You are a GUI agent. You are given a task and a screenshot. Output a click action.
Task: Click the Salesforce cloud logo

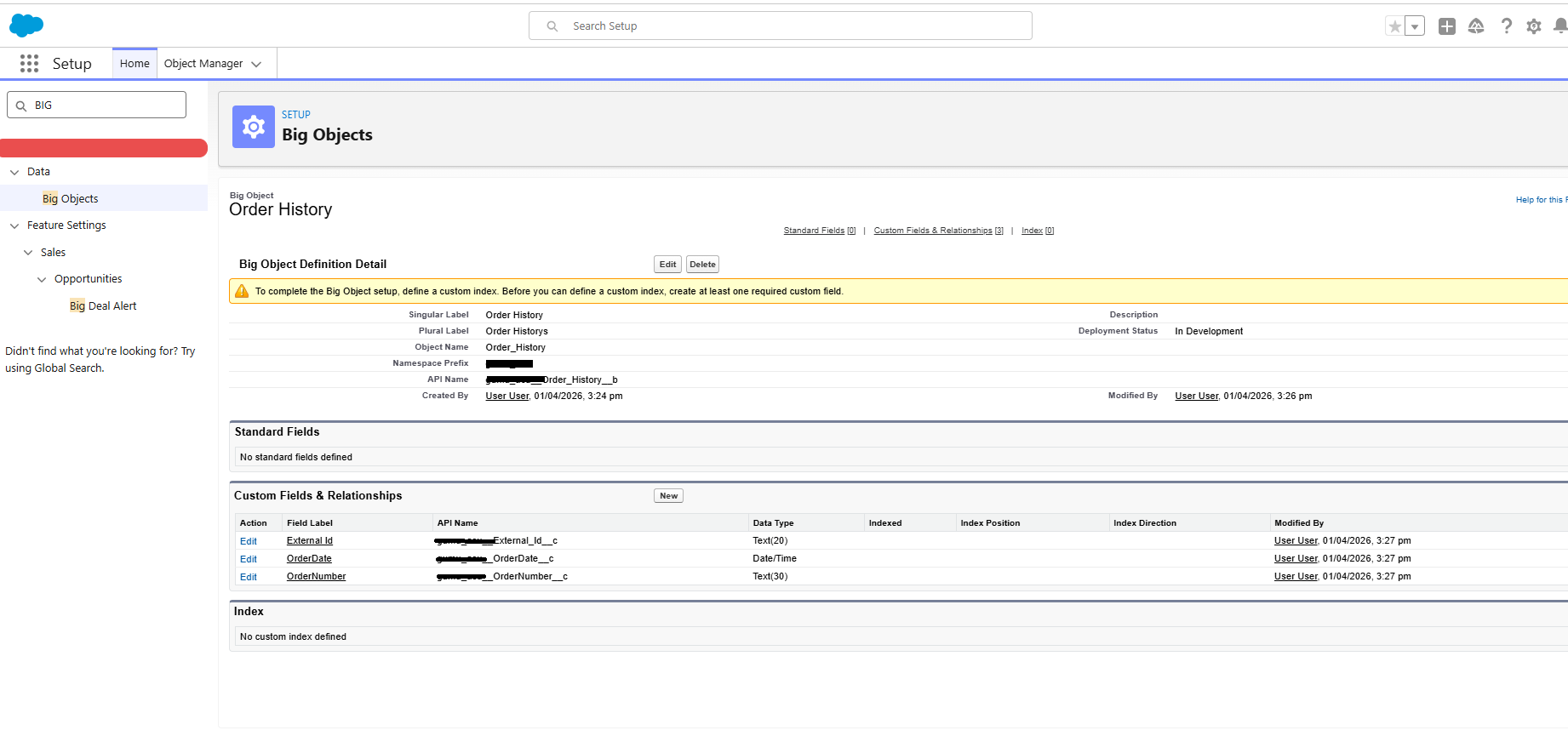26,26
